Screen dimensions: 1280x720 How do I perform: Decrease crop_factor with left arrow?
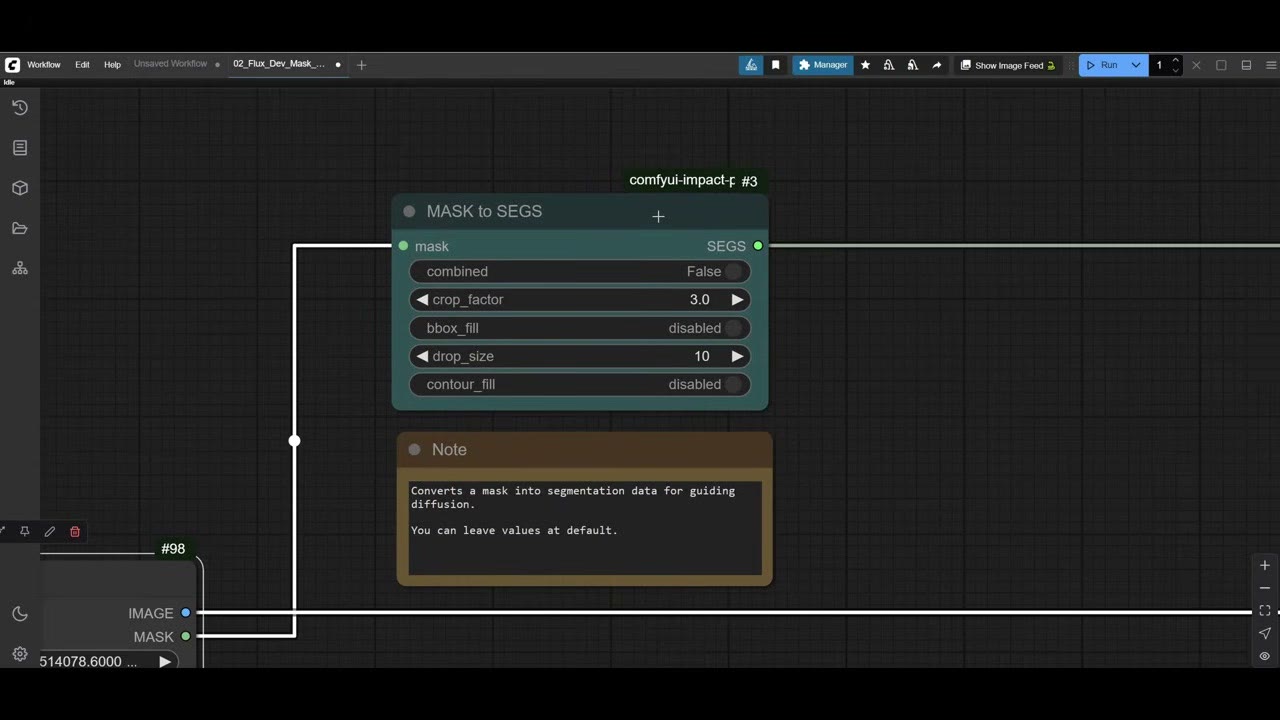[422, 300]
